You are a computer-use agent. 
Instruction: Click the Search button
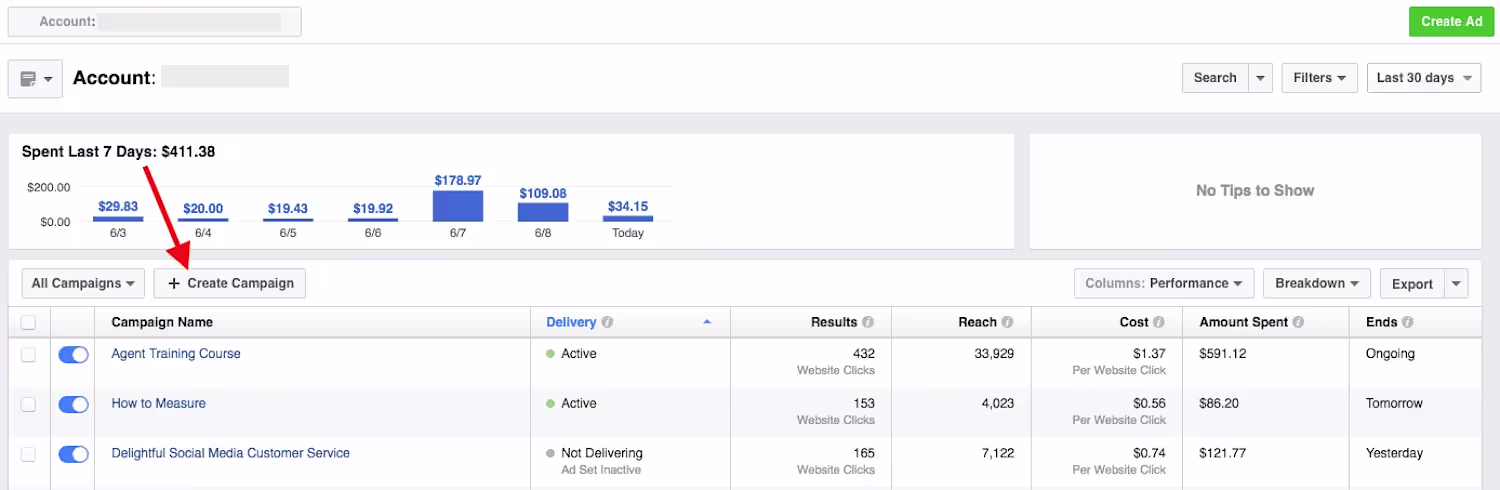click(1215, 78)
